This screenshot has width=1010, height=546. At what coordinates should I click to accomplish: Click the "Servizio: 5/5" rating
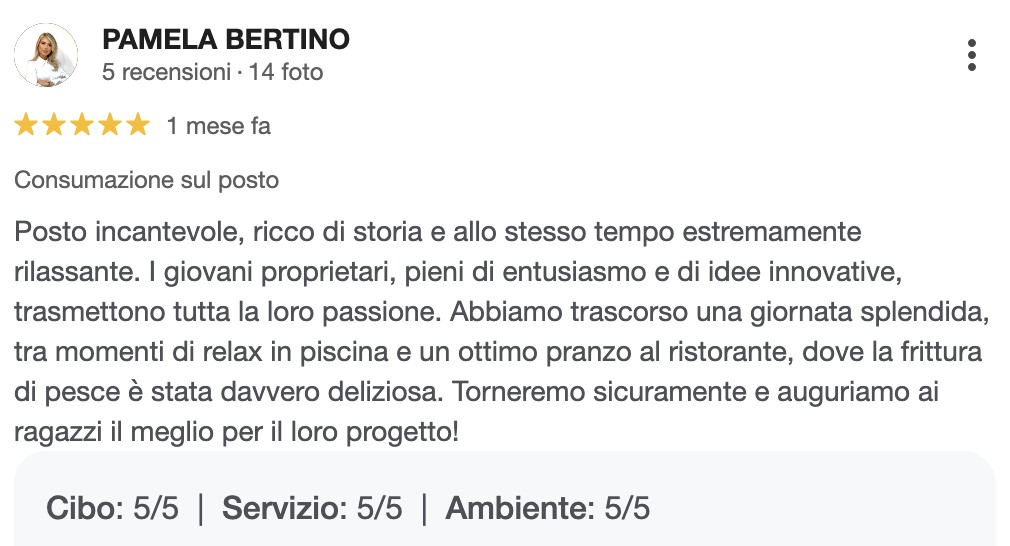coord(312,508)
